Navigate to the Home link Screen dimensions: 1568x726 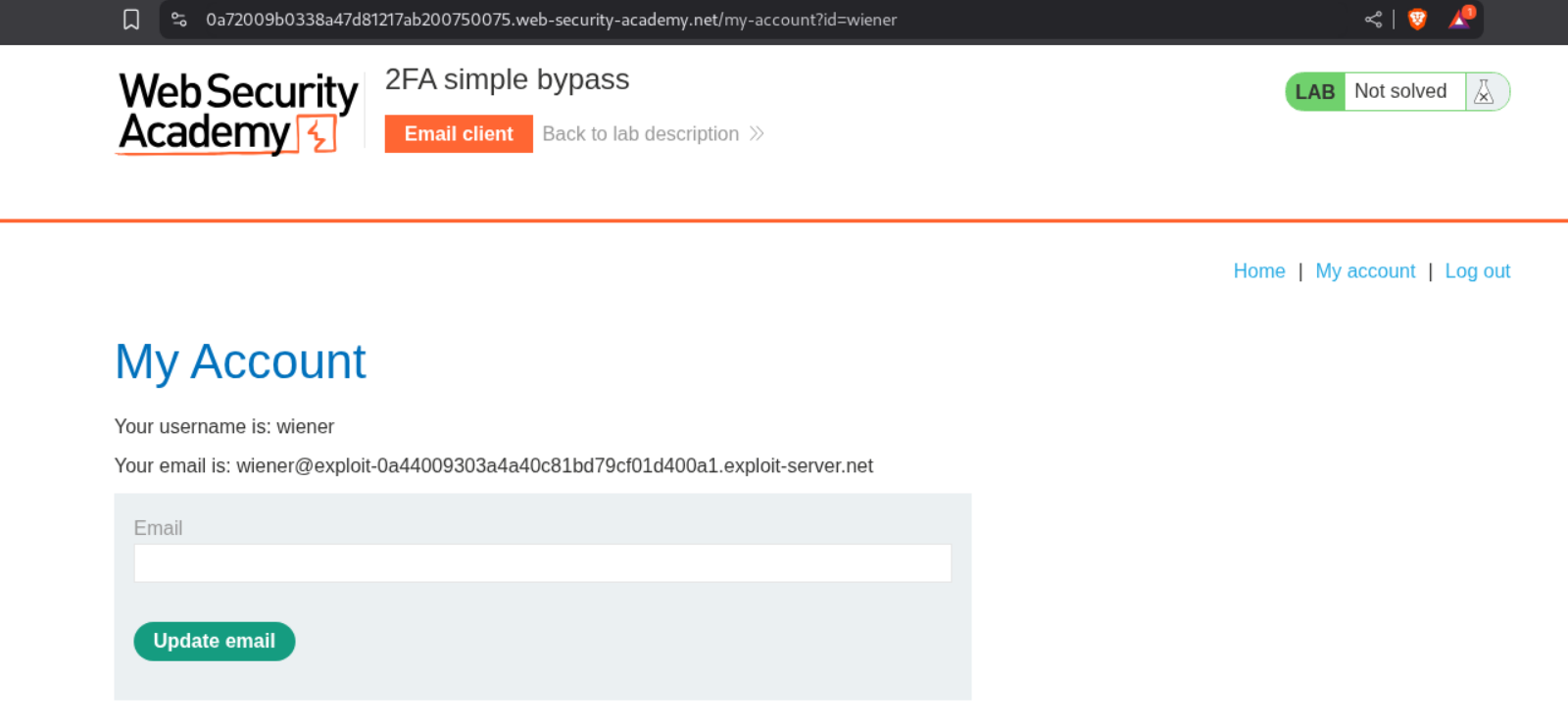pyautogui.click(x=1258, y=271)
